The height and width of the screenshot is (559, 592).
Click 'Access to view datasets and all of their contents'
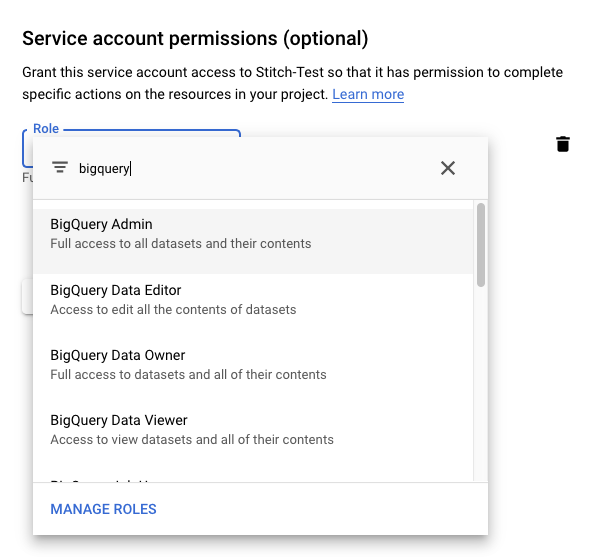192,439
